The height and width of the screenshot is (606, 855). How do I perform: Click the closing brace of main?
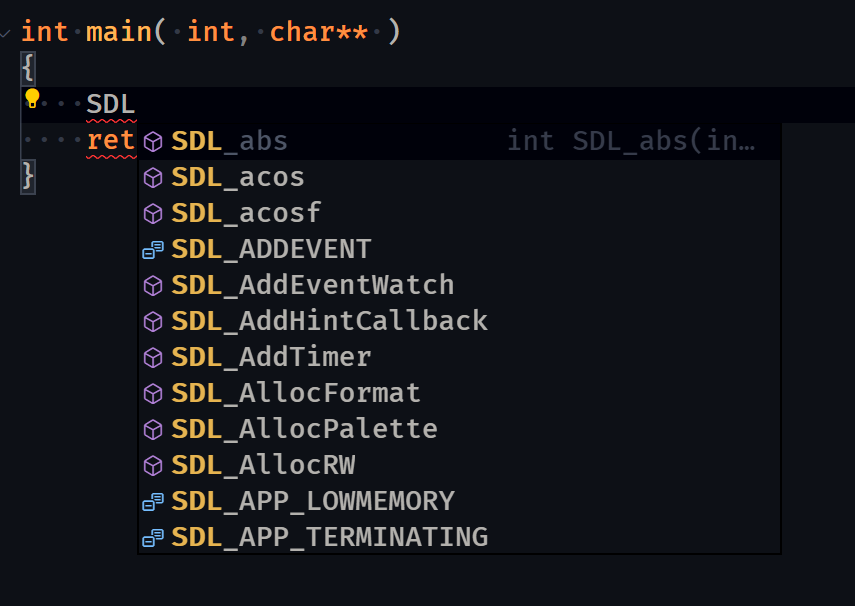click(x=29, y=176)
